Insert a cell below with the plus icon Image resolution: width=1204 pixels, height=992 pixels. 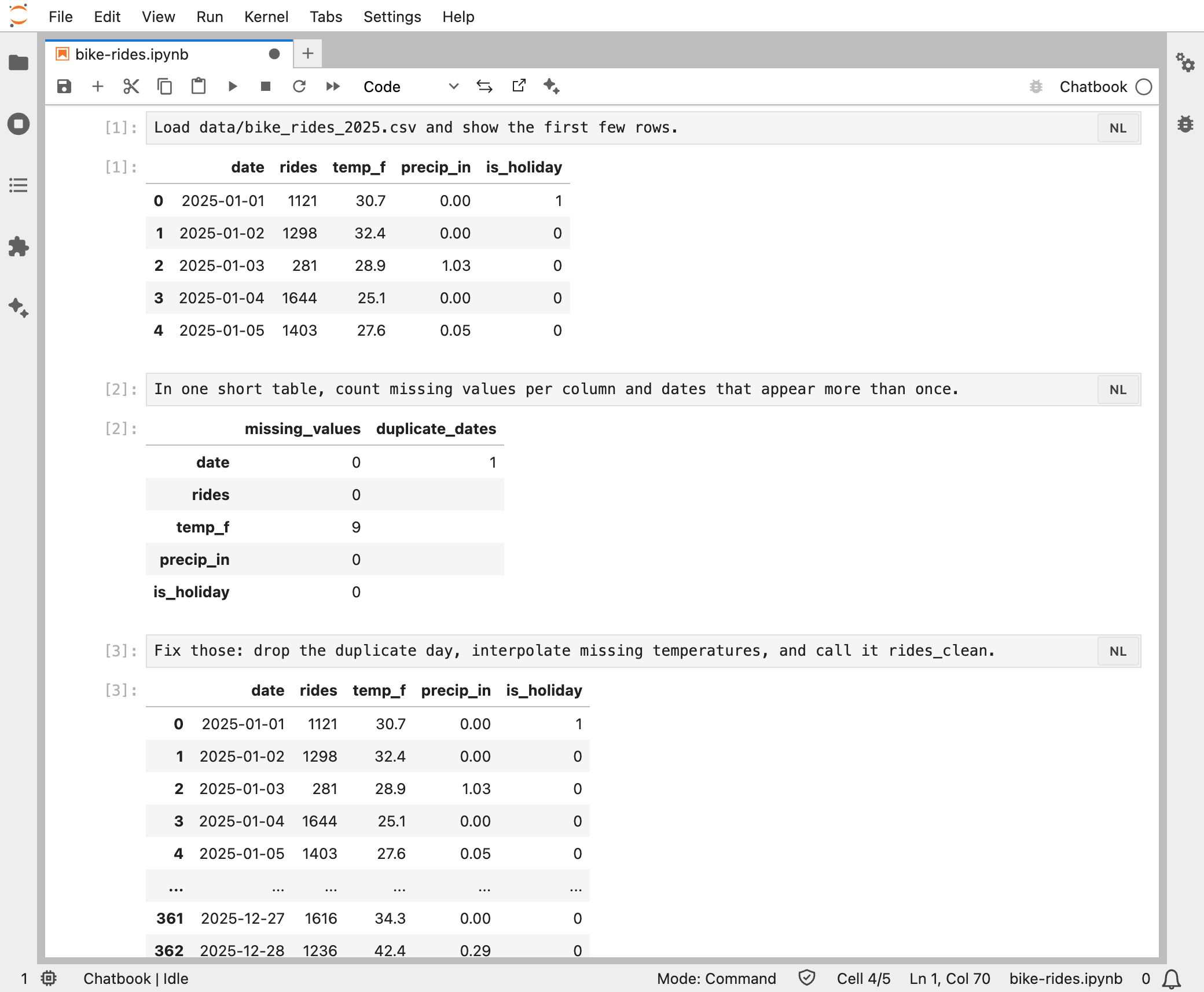(98, 87)
